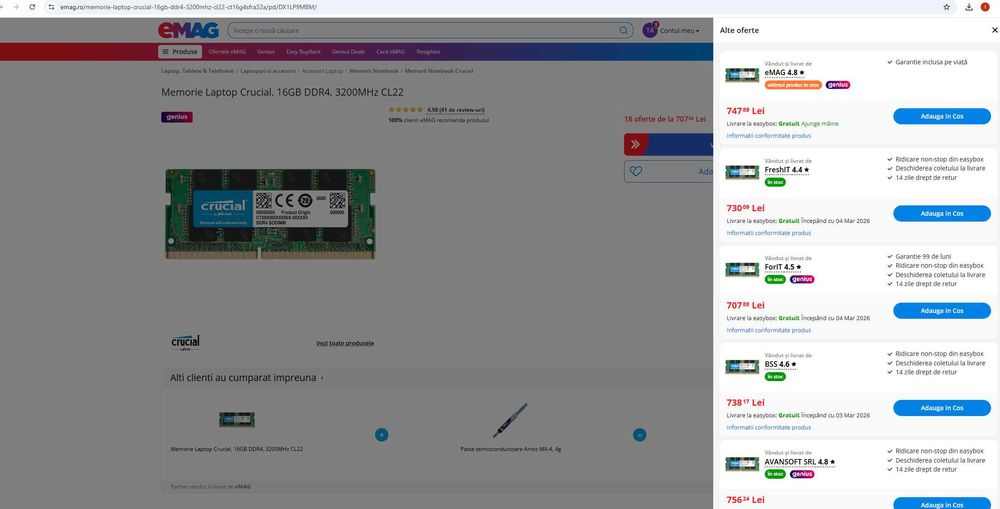Viewport: 1000px width, 509px height.
Task: Open browser downloads
Action: [x=969, y=7]
